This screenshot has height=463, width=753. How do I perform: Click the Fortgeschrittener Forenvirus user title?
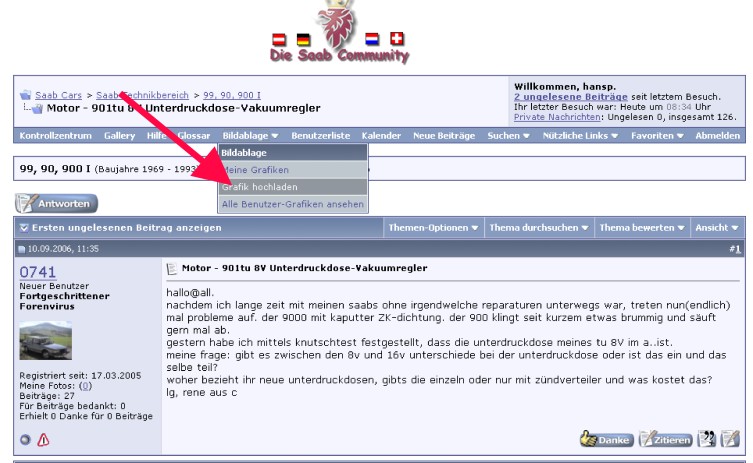pyautogui.click(x=64, y=301)
